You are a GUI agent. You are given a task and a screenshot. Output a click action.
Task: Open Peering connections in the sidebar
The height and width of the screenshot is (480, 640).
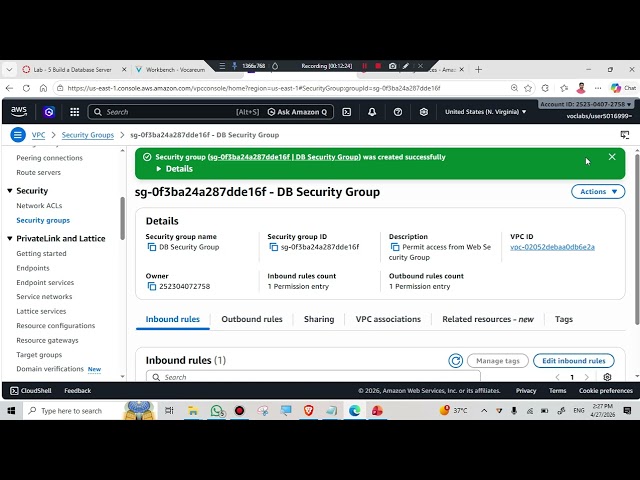[49, 158]
